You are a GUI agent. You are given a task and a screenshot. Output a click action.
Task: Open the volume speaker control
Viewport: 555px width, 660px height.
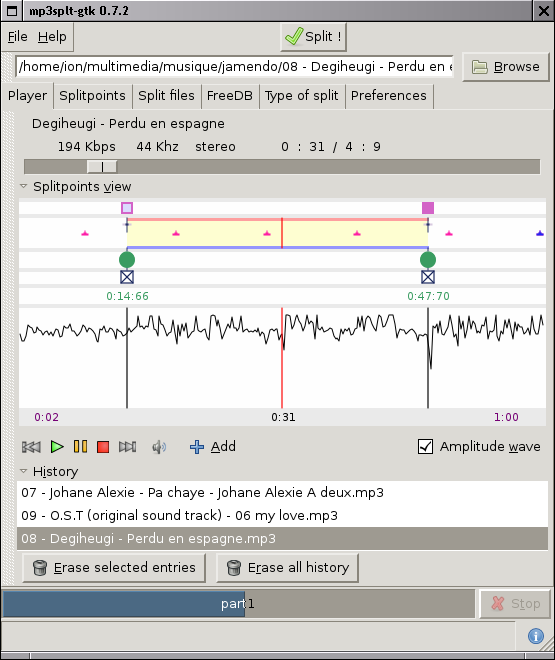pyautogui.click(x=159, y=447)
